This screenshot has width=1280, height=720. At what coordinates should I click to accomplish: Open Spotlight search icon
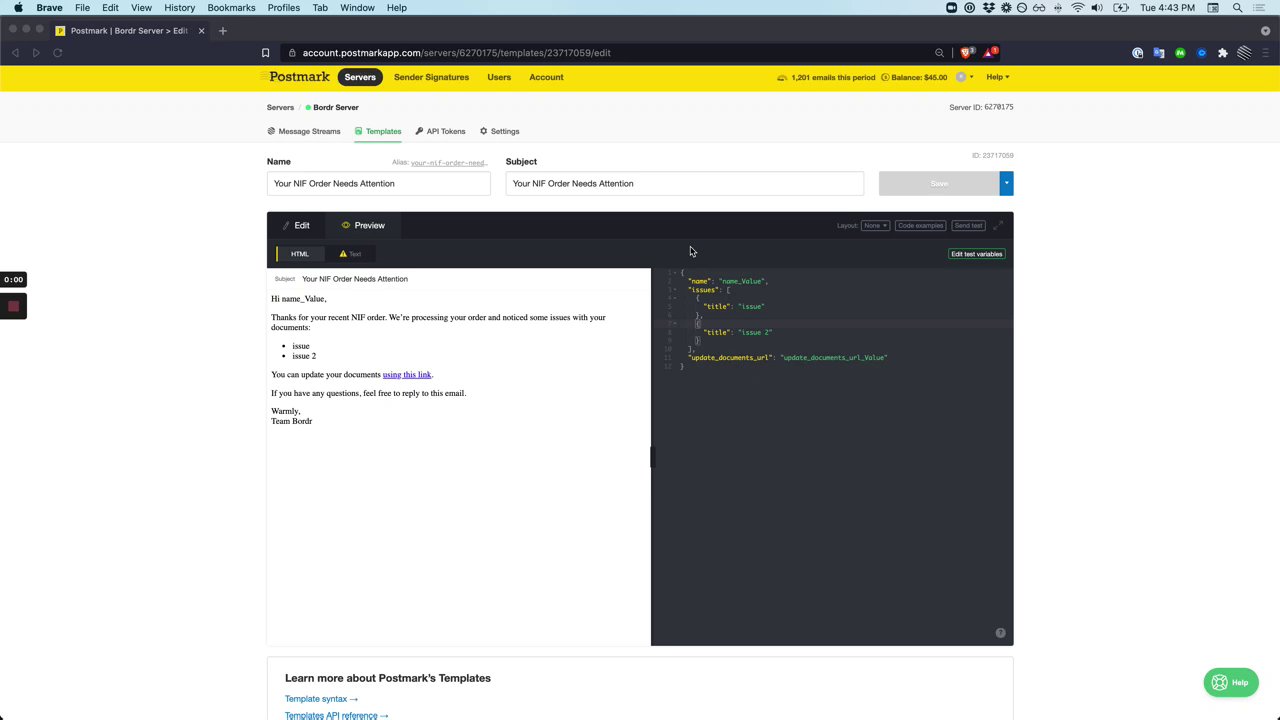click(x=1237, y=8)
